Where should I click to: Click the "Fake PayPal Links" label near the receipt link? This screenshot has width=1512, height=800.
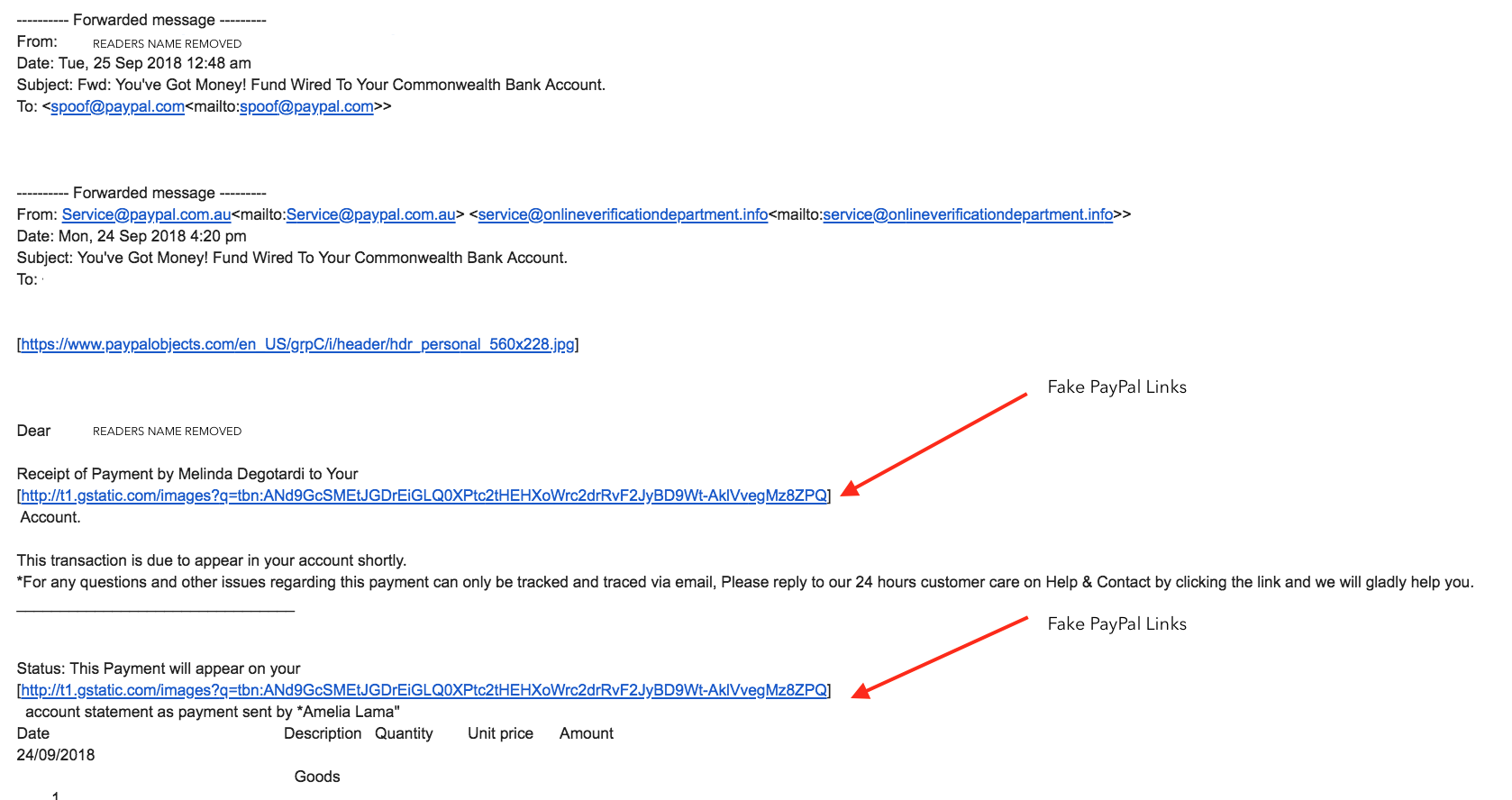pos(1116,387)
